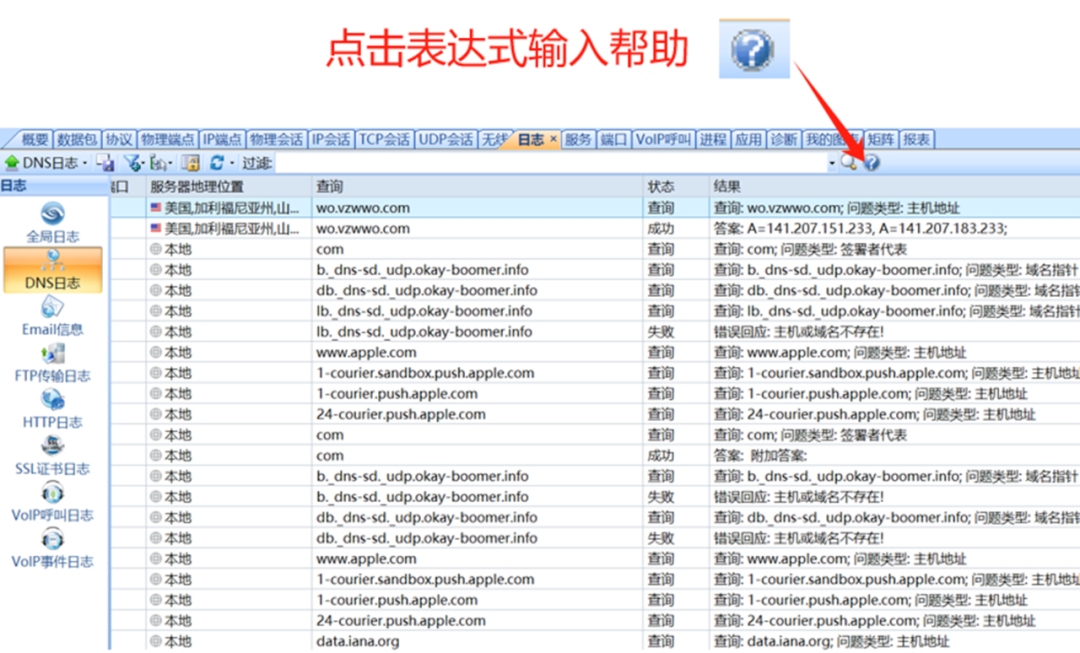Screen dimensions: 1080x653
Task: Expand the DNS日志 toolbar dropdown arrow
Action: point(85,163)
